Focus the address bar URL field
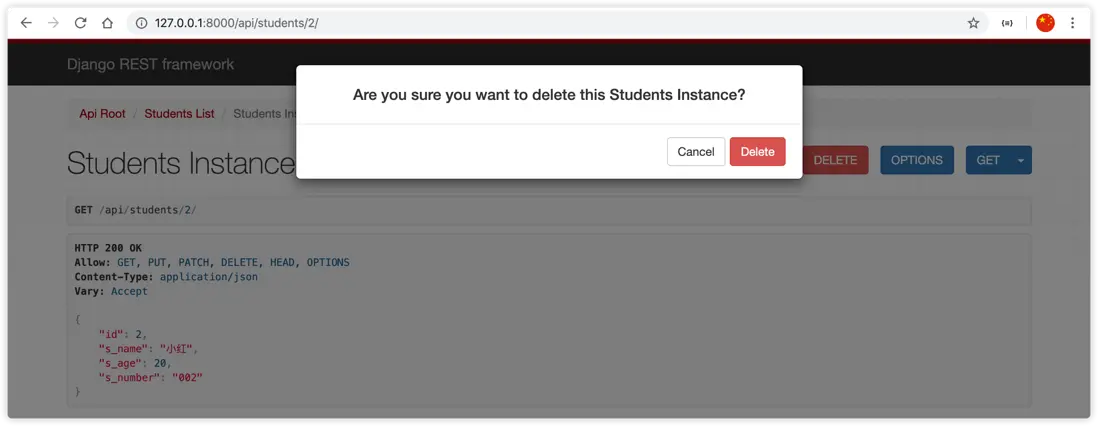The image size is (1098, 426). [500, 23]
